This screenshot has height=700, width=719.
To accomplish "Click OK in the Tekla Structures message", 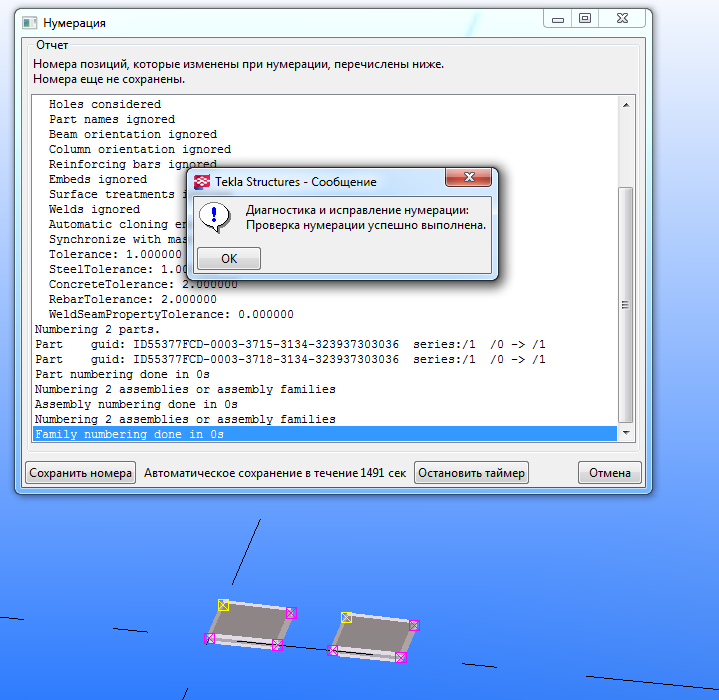I will [x=229, y=259].
